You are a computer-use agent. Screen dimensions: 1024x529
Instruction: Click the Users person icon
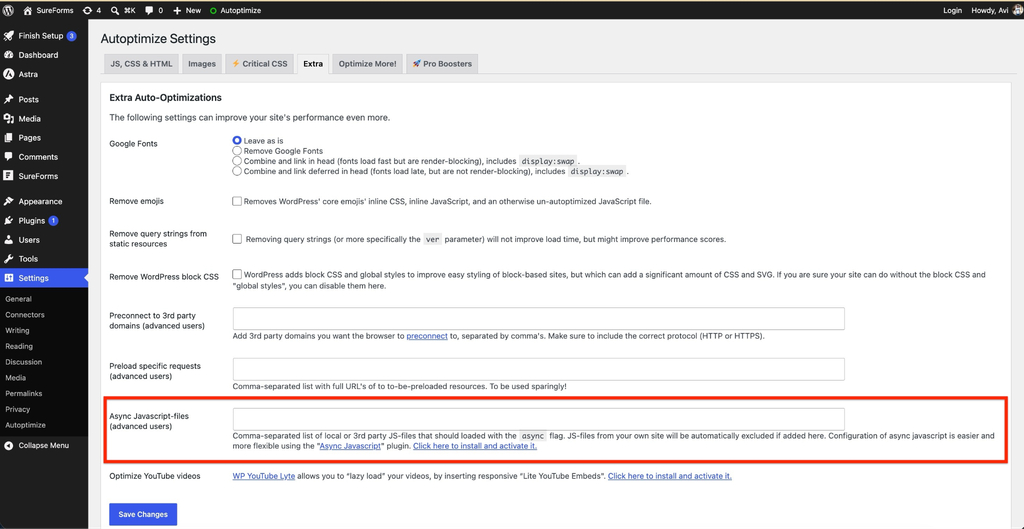[8, 240]
